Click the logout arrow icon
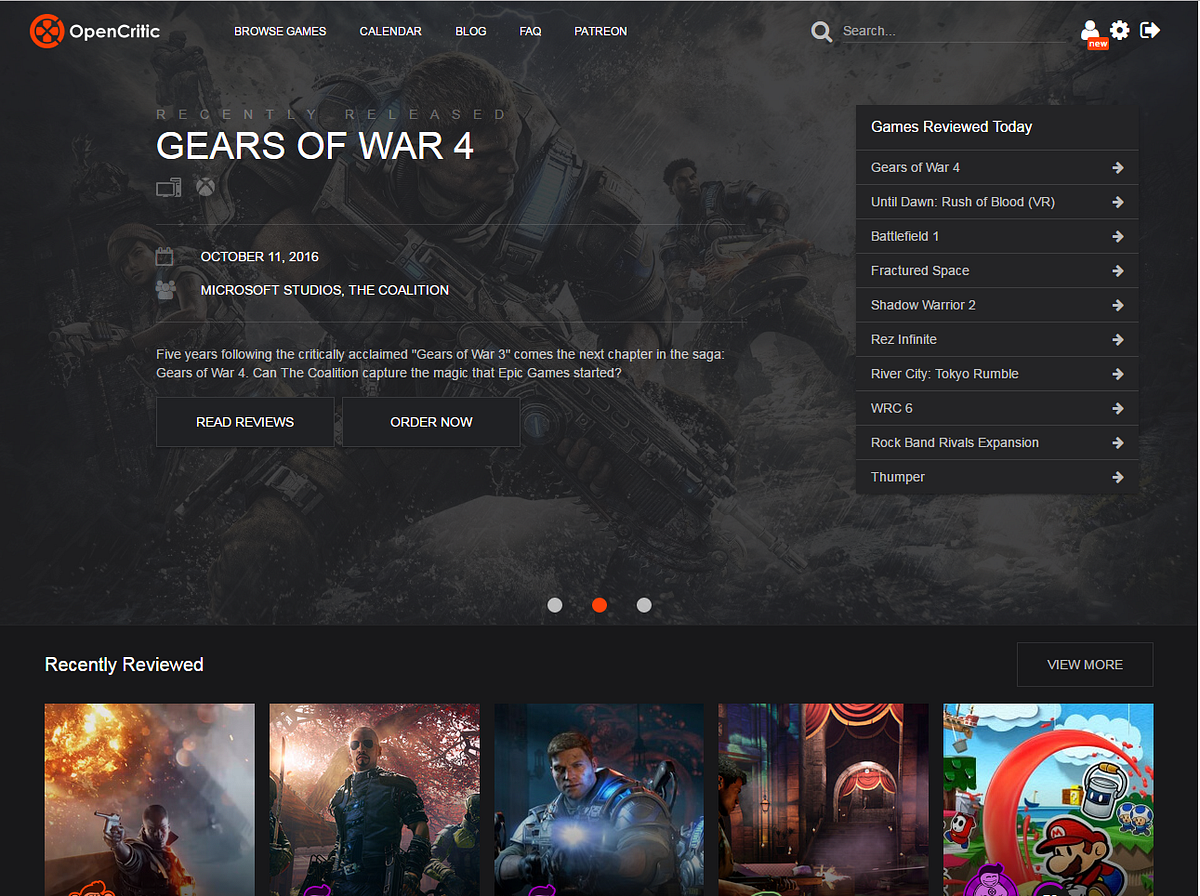This screenshot has width=1200, height=896. point(1150,30)
